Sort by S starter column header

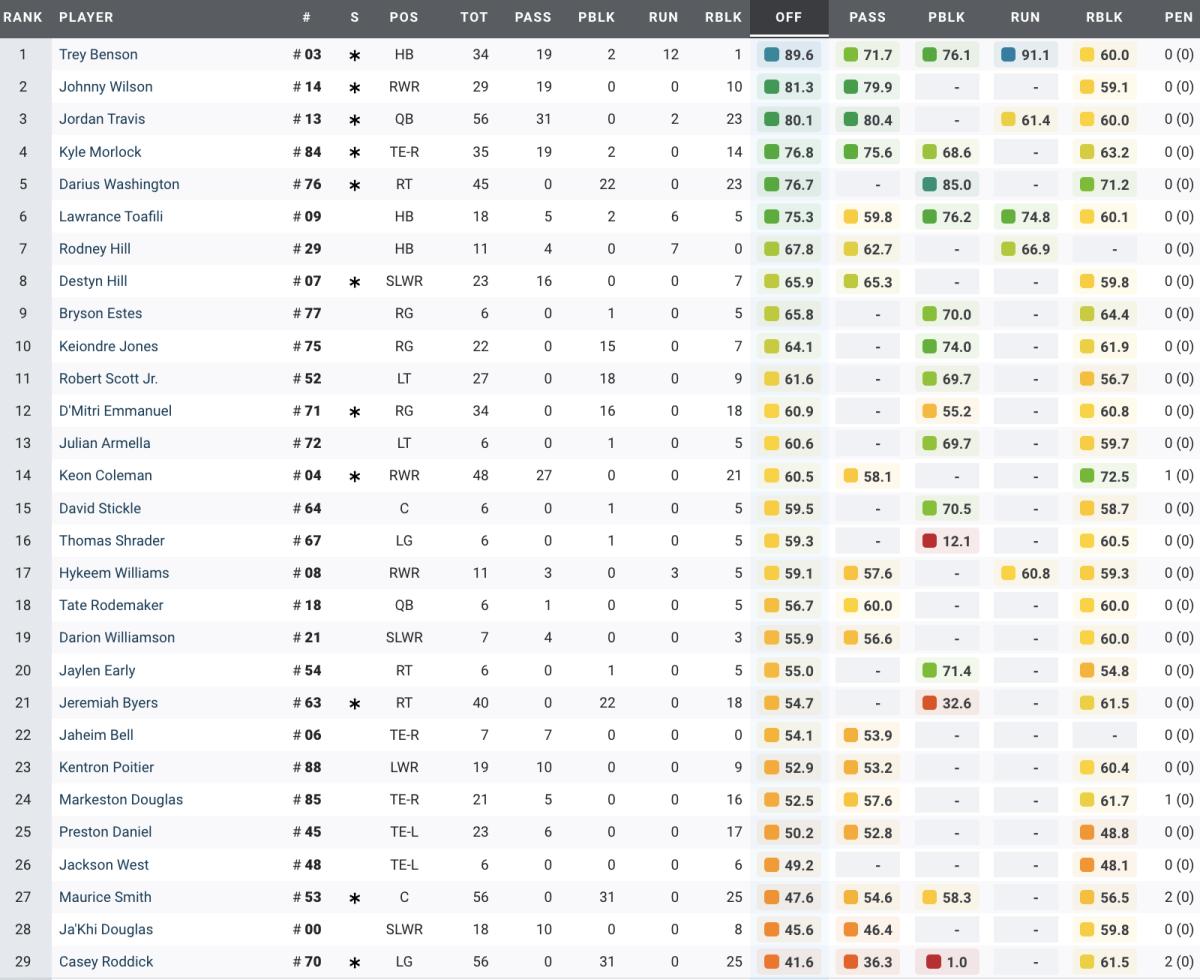(x=354, y=17)
